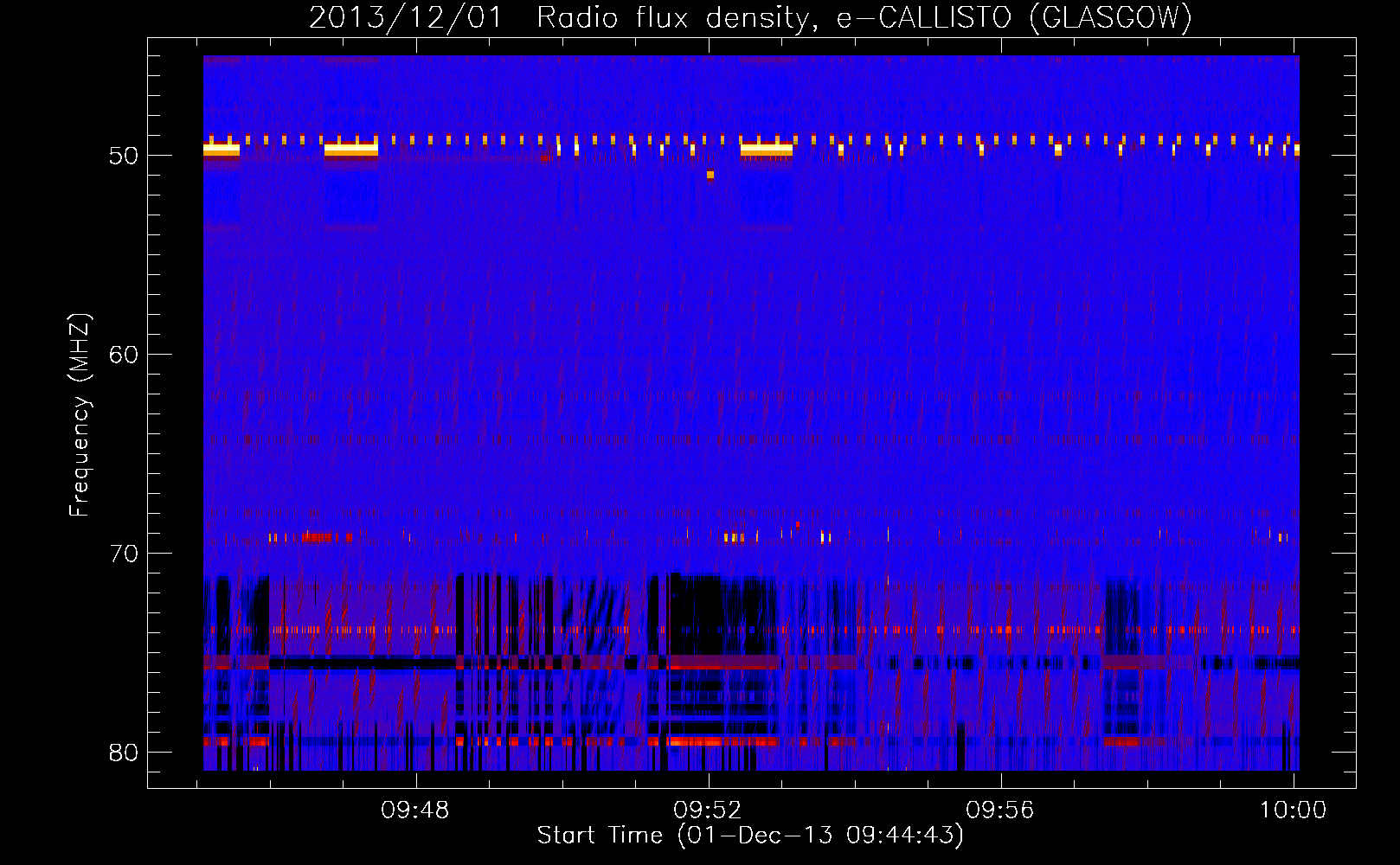Screen dimensions: 1400x865
Task: Click the isolated orange dot below 50 MHz
Action: [x=710, y=175]
